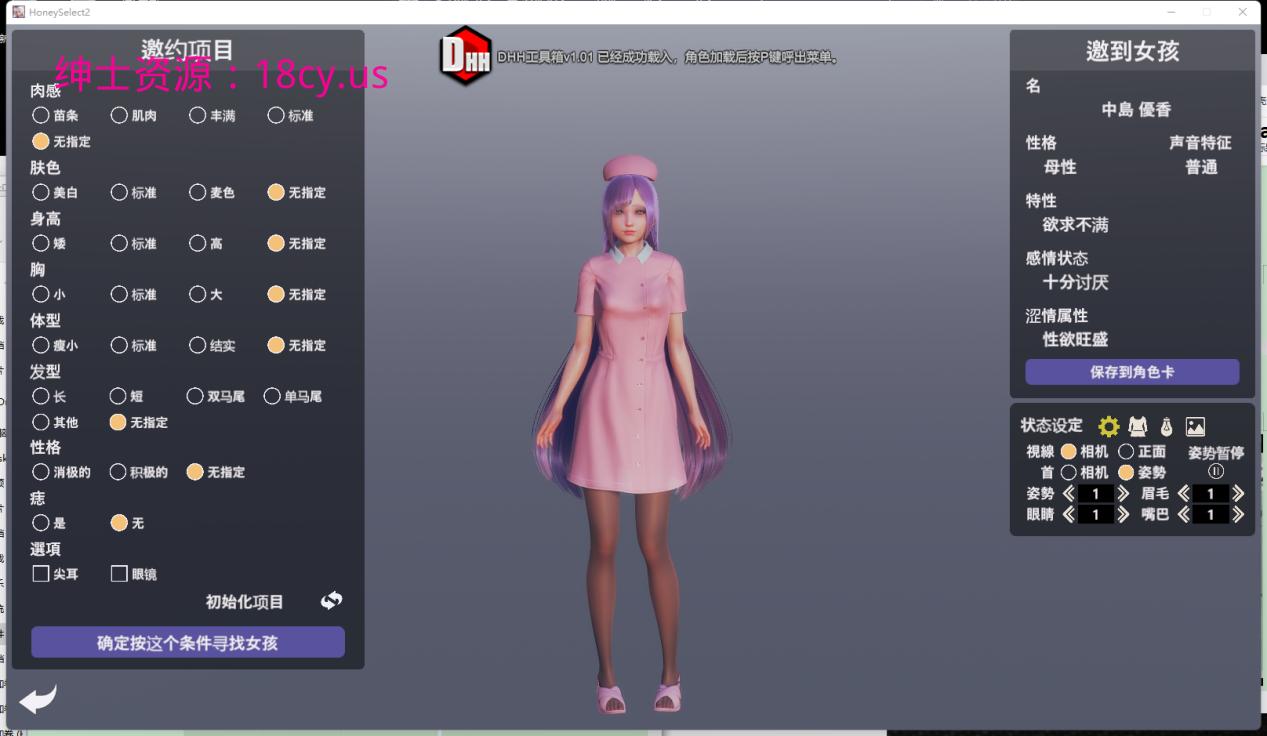Pause the pose with the 姿势暂停 icon
1267x736 pixels.
(x=1216, y=471)
